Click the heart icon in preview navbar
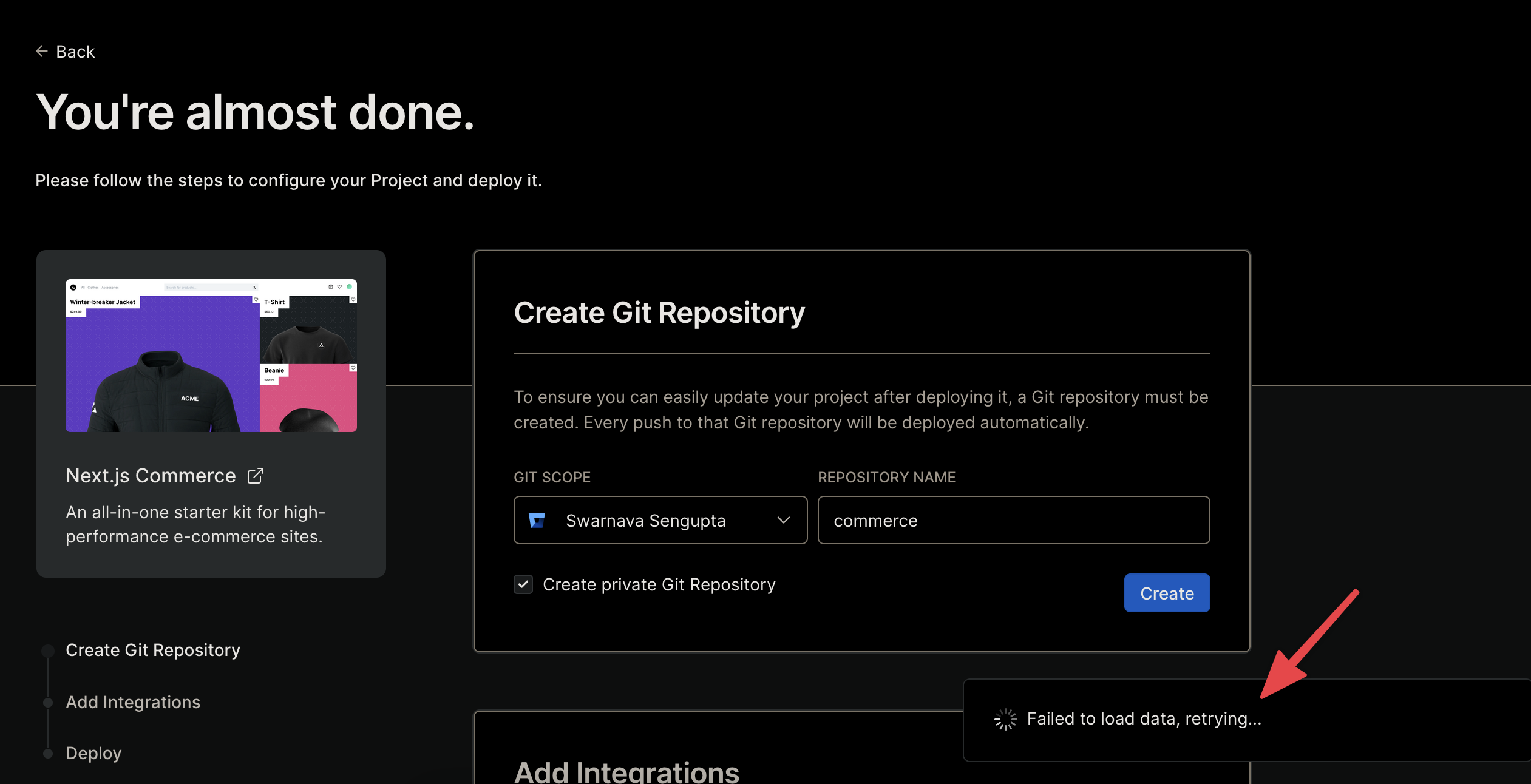1531x784 pixels. click(x=339, y=287)
